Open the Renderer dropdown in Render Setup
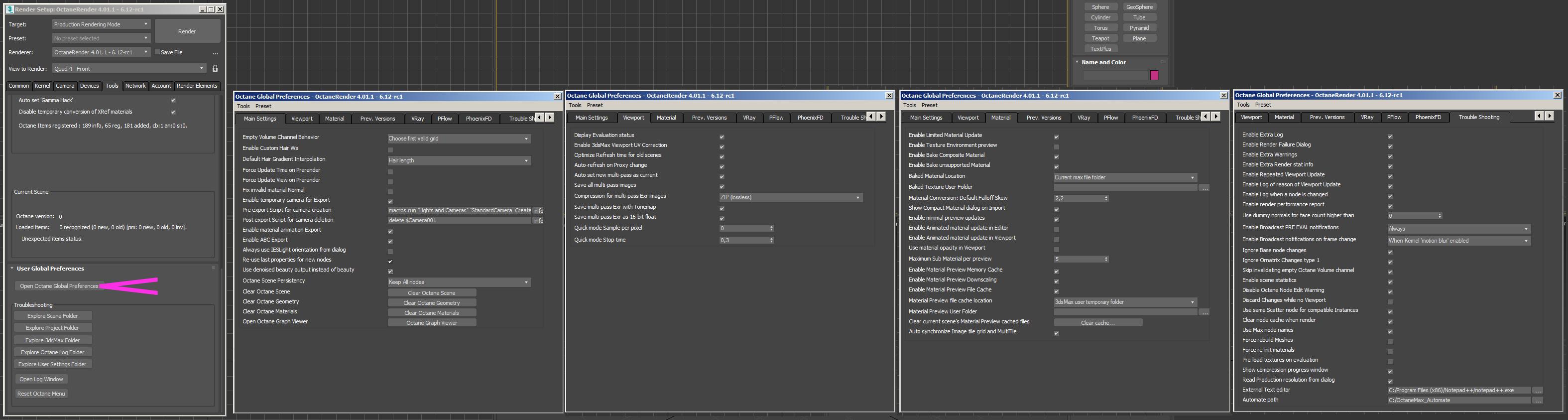Viewport: 1568px width, 420px height. 101,52
